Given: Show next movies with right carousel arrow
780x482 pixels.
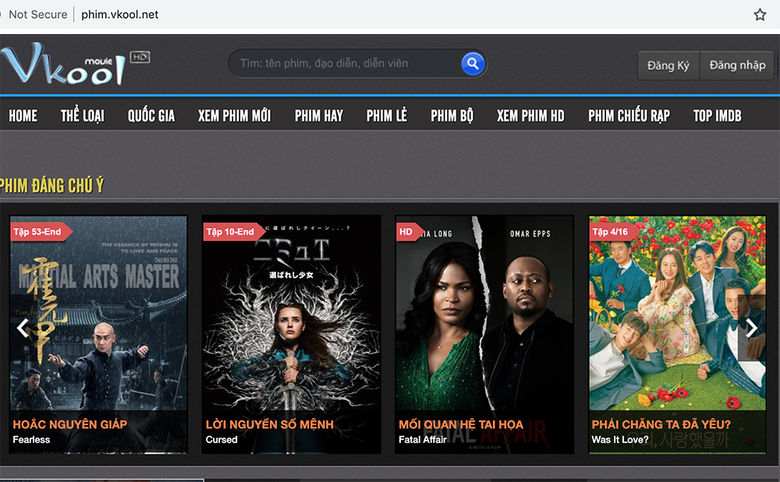Looking at the screenshot, I should [752, 328].
